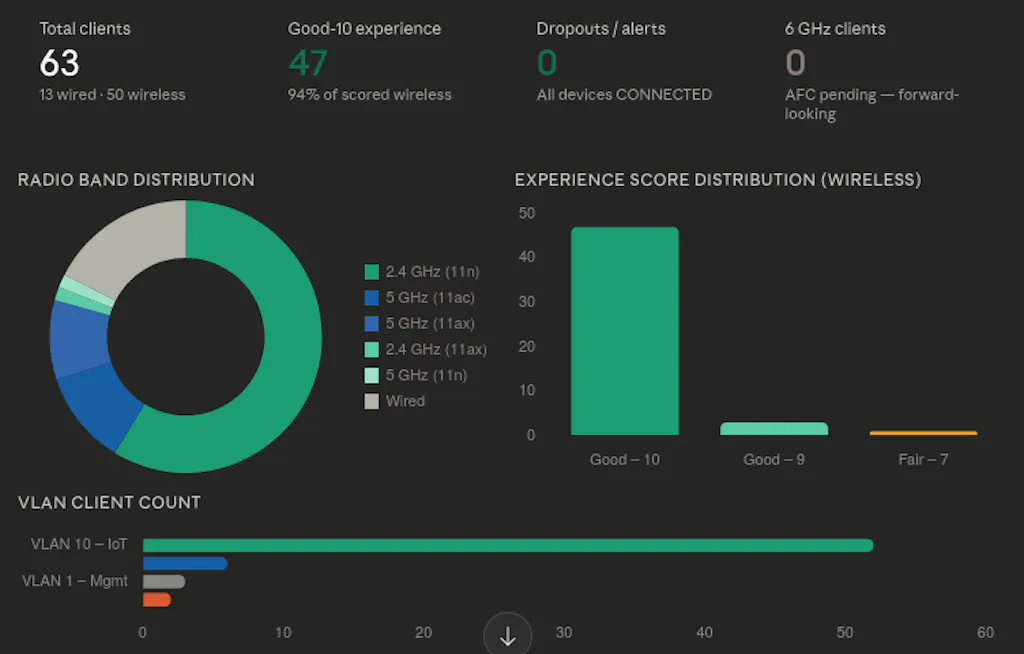
Task: Click the scroll-down arrow button
Action: point(508,636)
